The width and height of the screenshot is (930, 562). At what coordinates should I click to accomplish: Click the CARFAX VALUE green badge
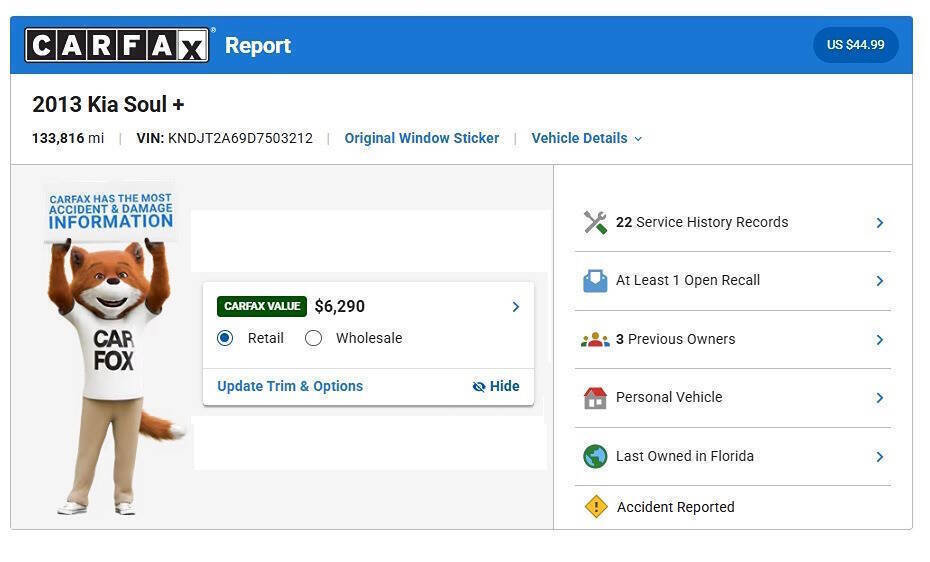tap(261, 307)
